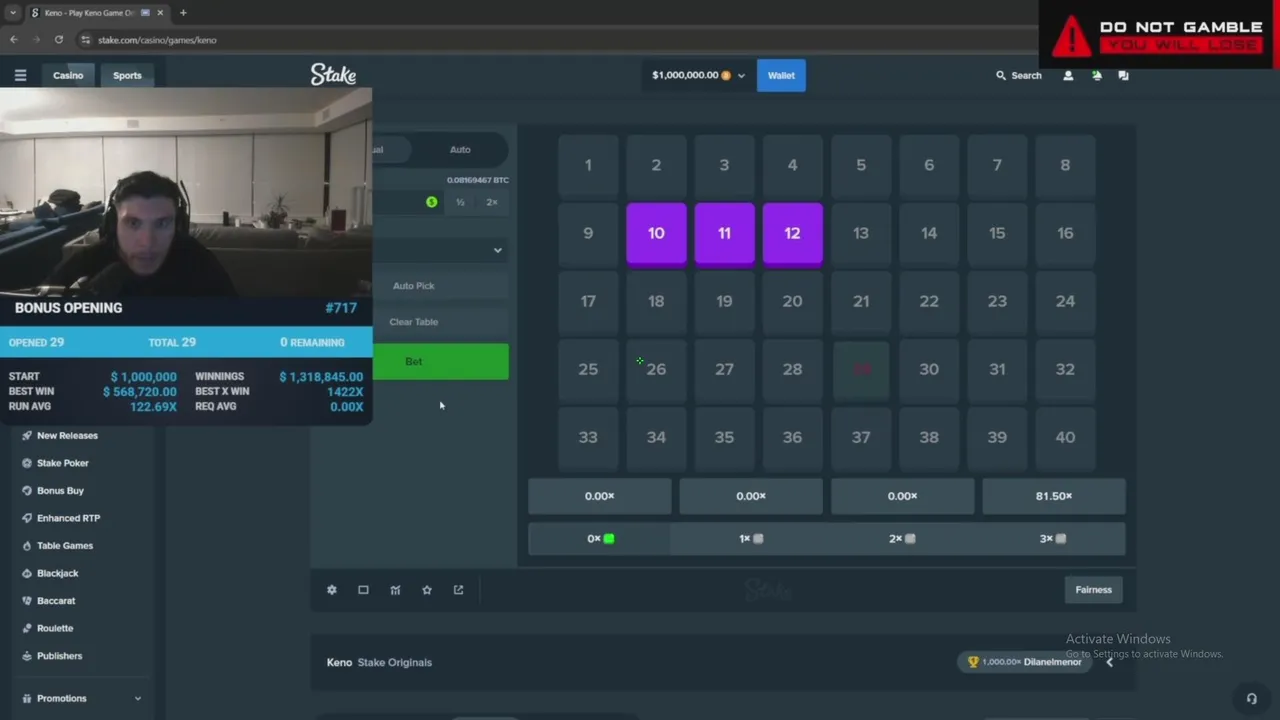Select keno number 29
Image resolution: width=1280 pixels, height=720 pixels.
[861, 369]
